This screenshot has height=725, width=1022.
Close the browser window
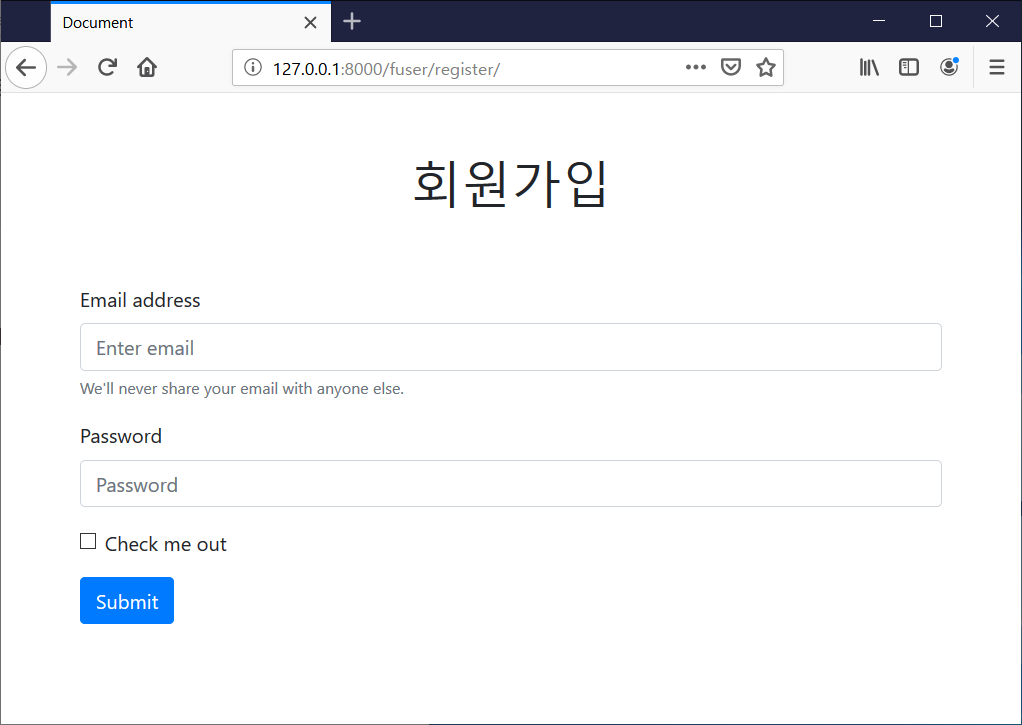(x=992, y=21)
